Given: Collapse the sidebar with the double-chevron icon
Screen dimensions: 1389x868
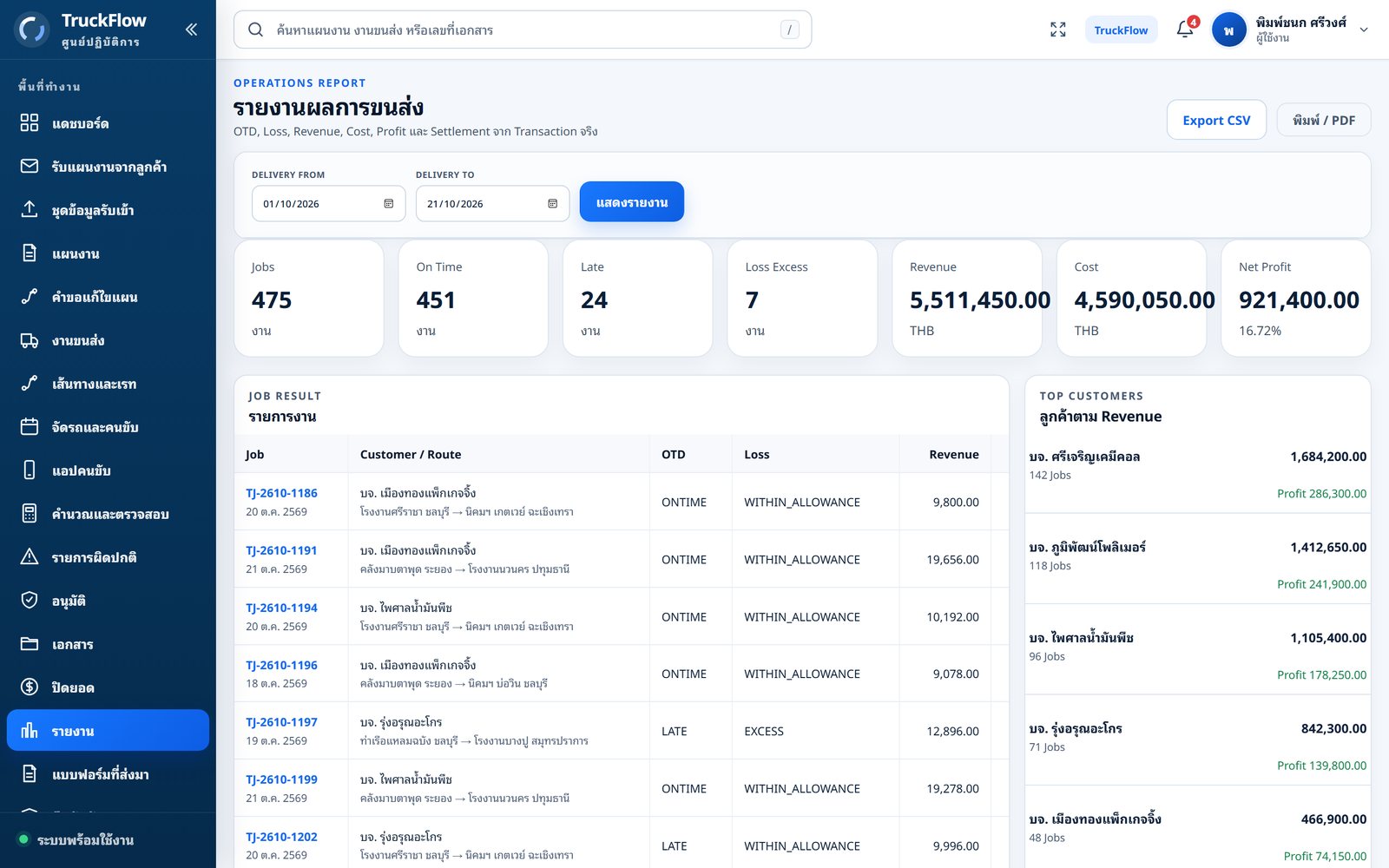Looking at the screenshot, I should [191, 30].
